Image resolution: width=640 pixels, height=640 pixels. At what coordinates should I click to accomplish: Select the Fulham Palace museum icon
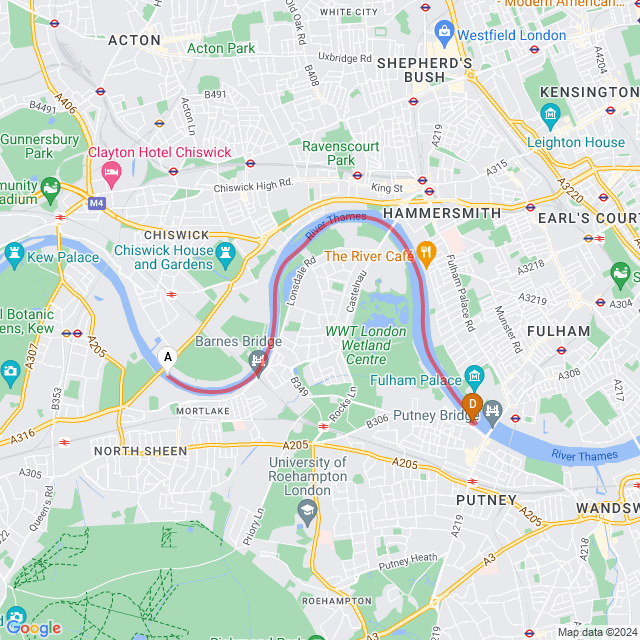coord(474,377)
